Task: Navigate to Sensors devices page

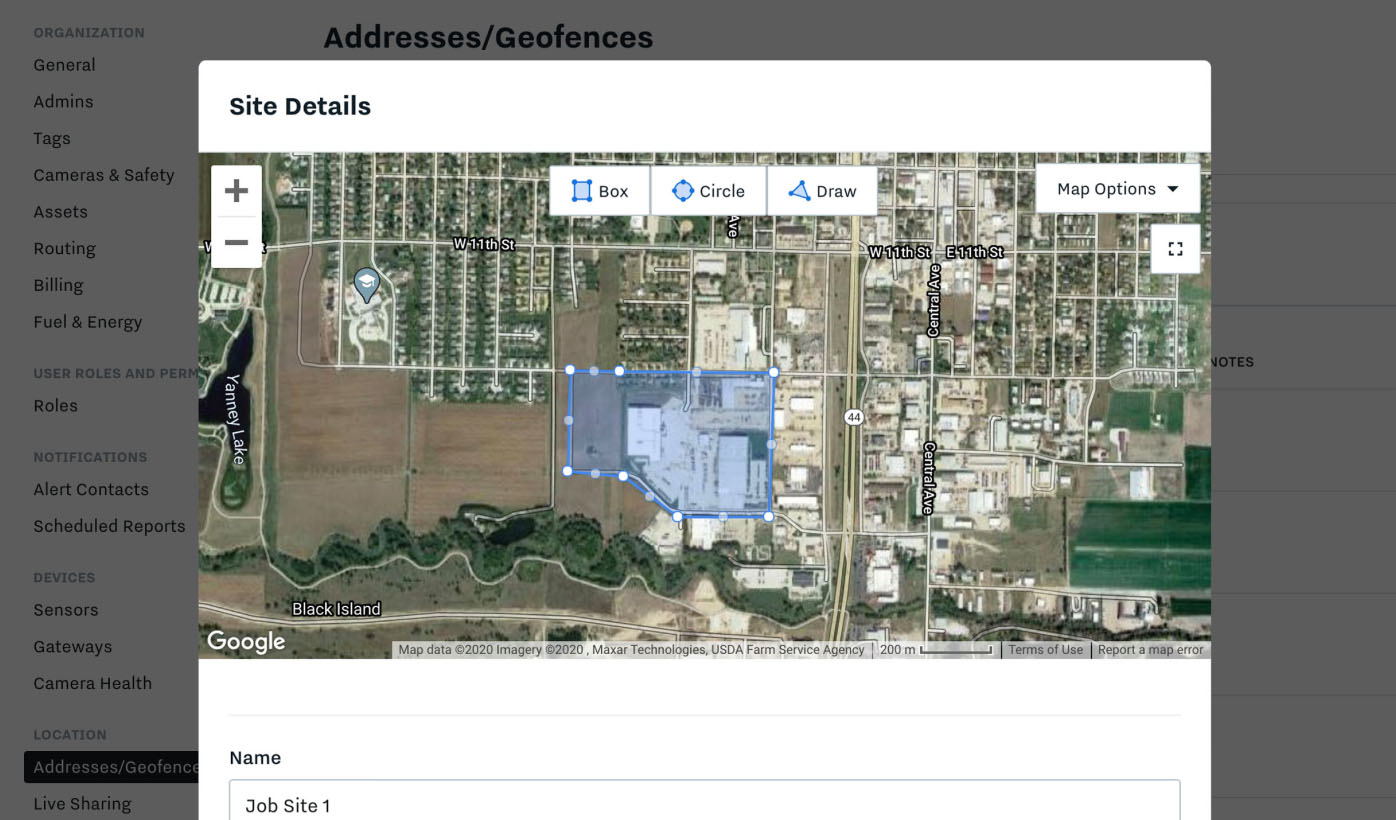Action: pos(66,610)
